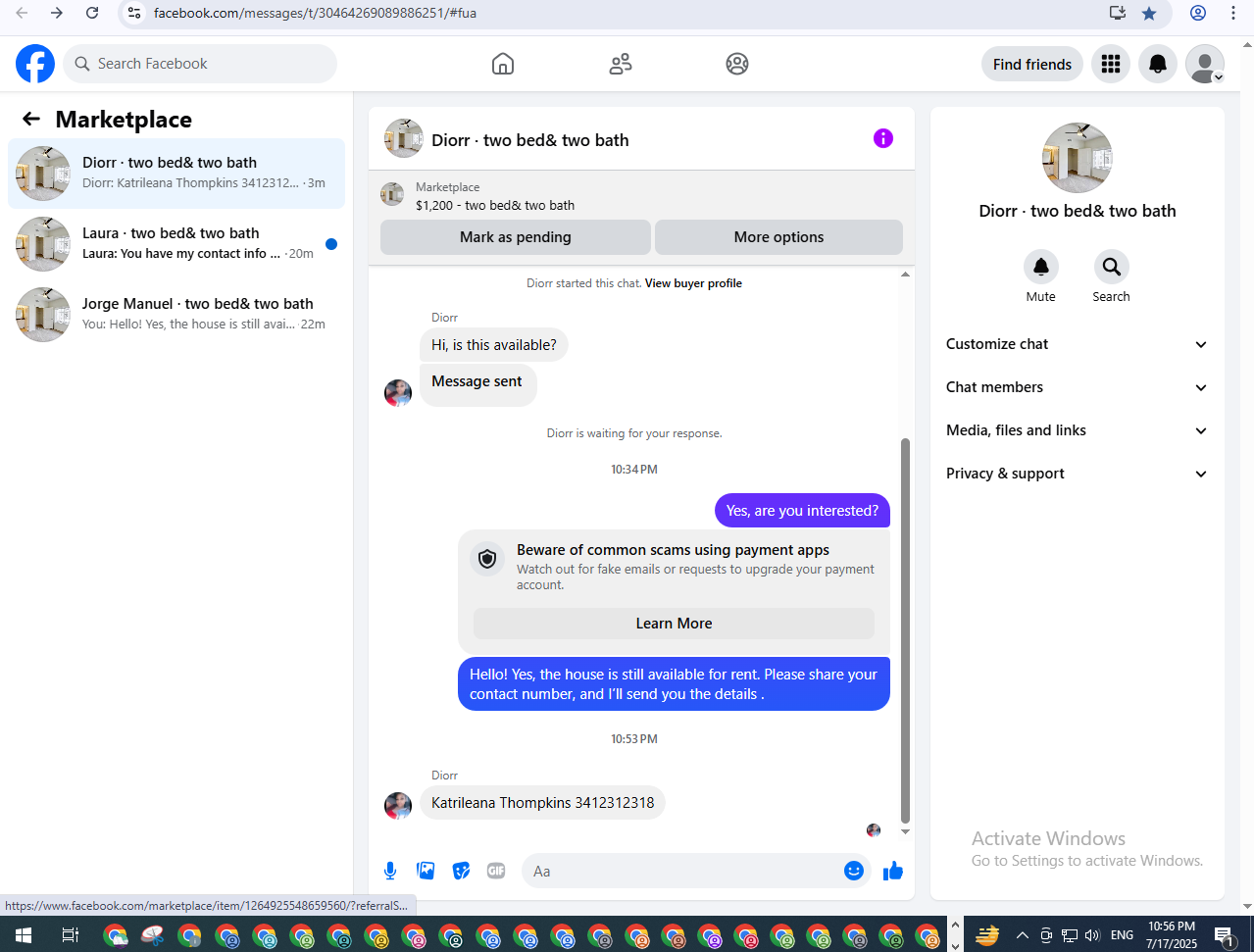
Task: Record a voice clip with microphone icon
Action: [x=390, y=871]
